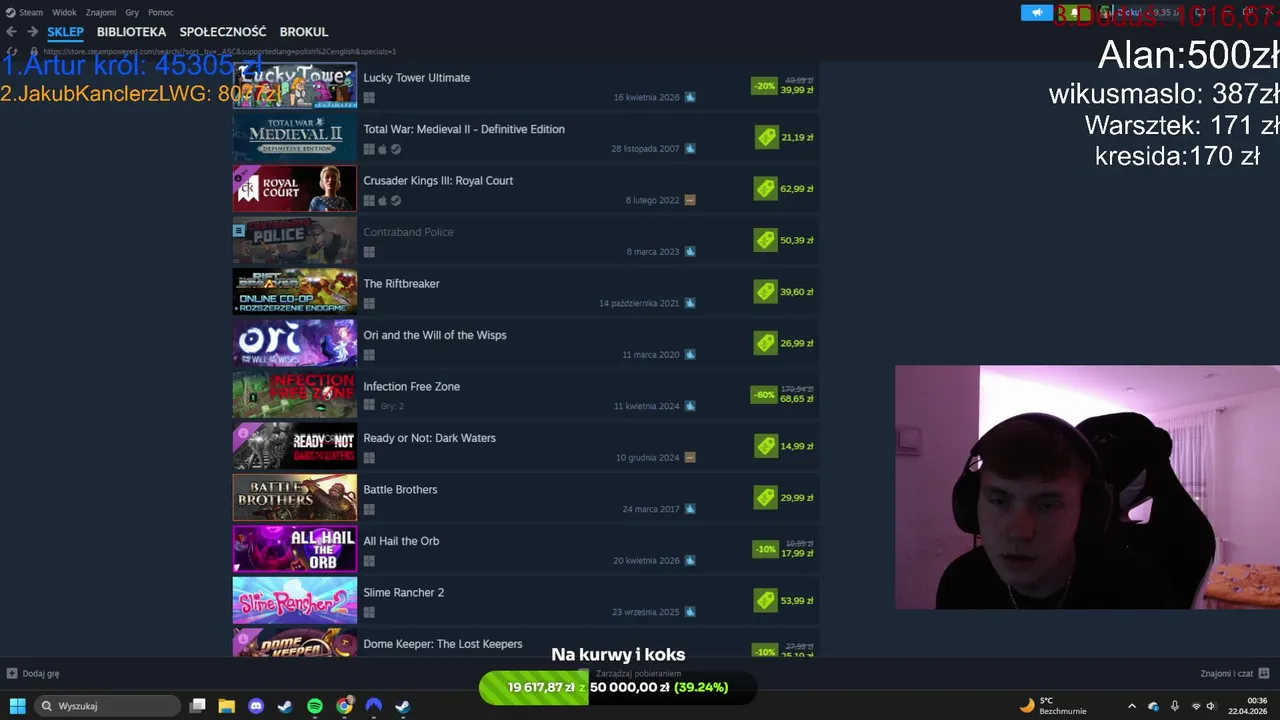Open Discord from the taskbar

(256, 706)
